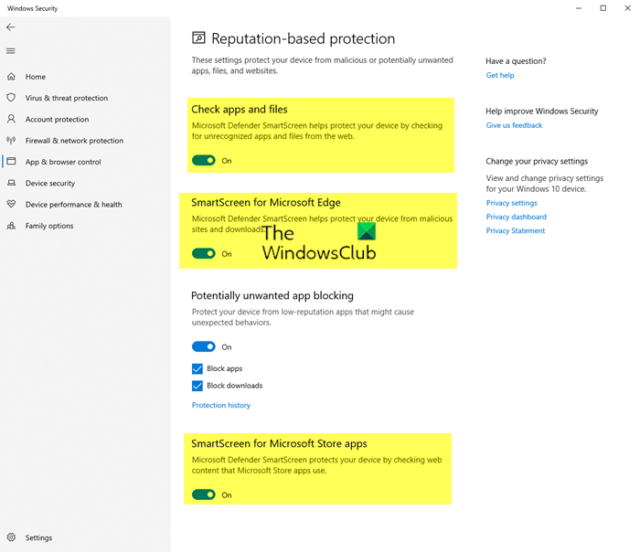Uncheck the Block downloads checkbox

pos(198,386)
